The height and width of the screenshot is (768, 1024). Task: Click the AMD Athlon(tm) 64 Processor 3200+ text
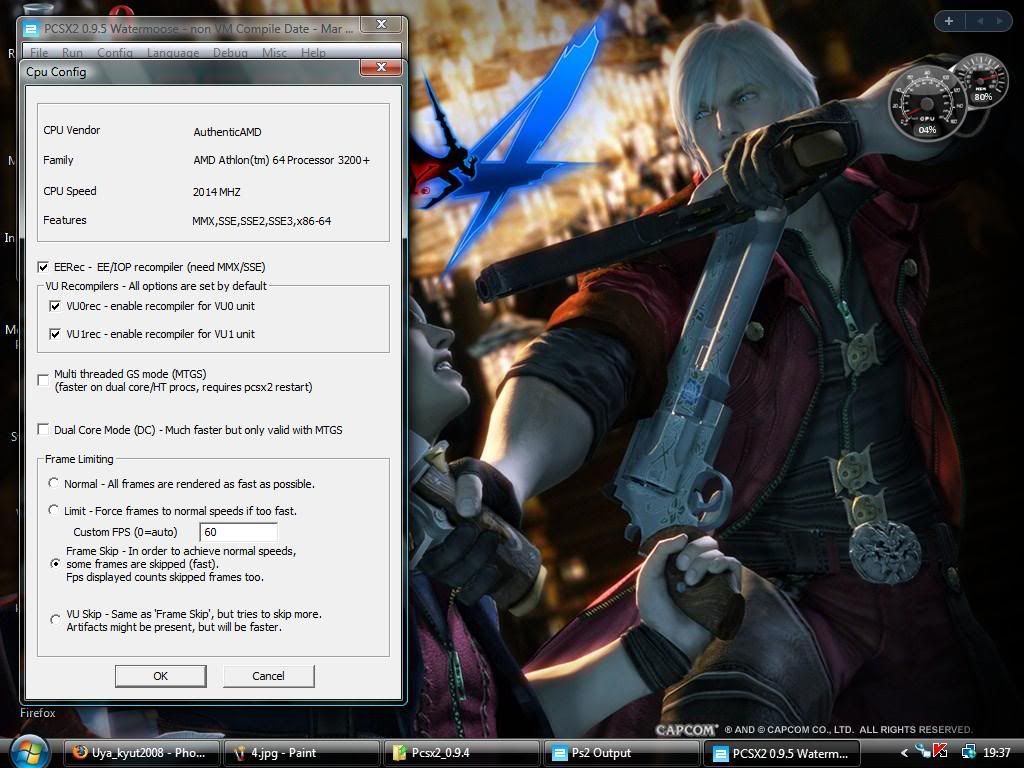281,160
